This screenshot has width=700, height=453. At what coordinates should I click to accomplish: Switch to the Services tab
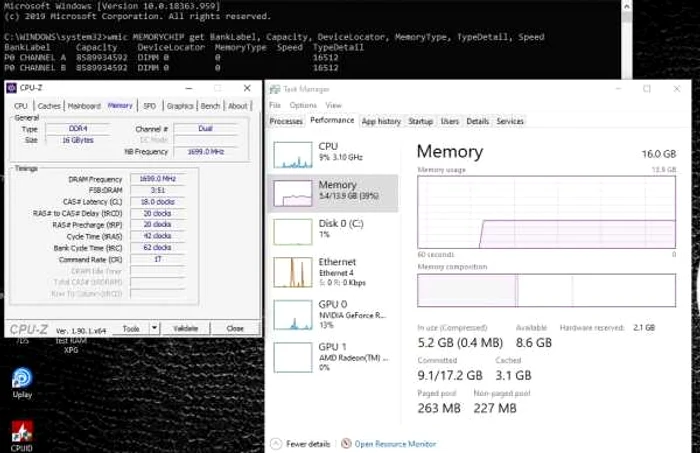(x=510, y=121)
